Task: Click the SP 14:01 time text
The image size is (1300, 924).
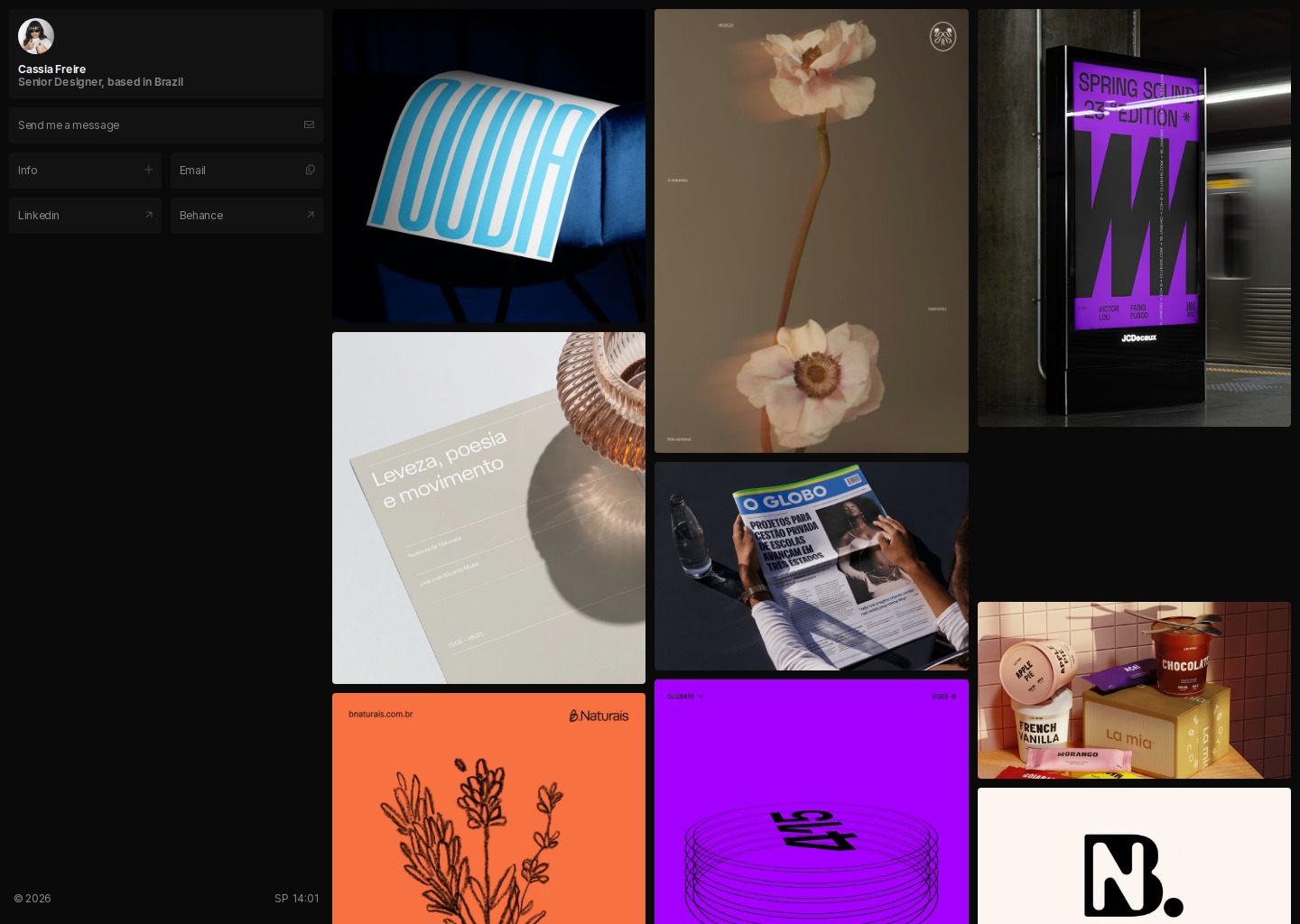Action: point(296,899)
